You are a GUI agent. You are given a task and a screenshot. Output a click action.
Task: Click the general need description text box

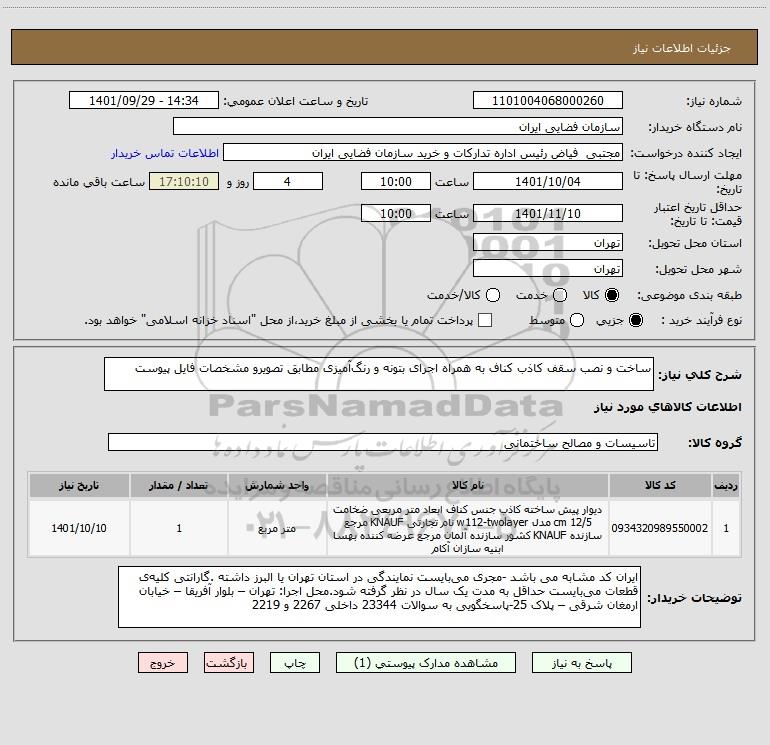pyautogui.click(x=379, y=374)
